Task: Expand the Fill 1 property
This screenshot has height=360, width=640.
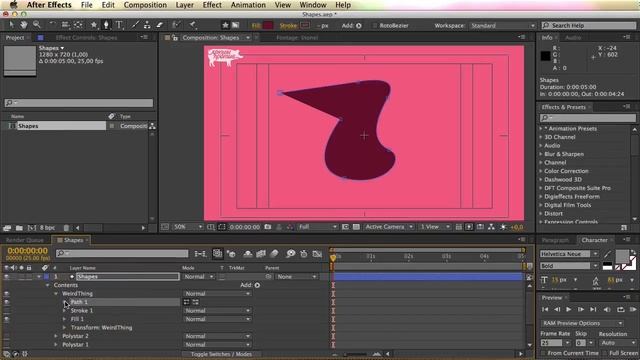Action: pyautogui.click(x=64, y=319)
